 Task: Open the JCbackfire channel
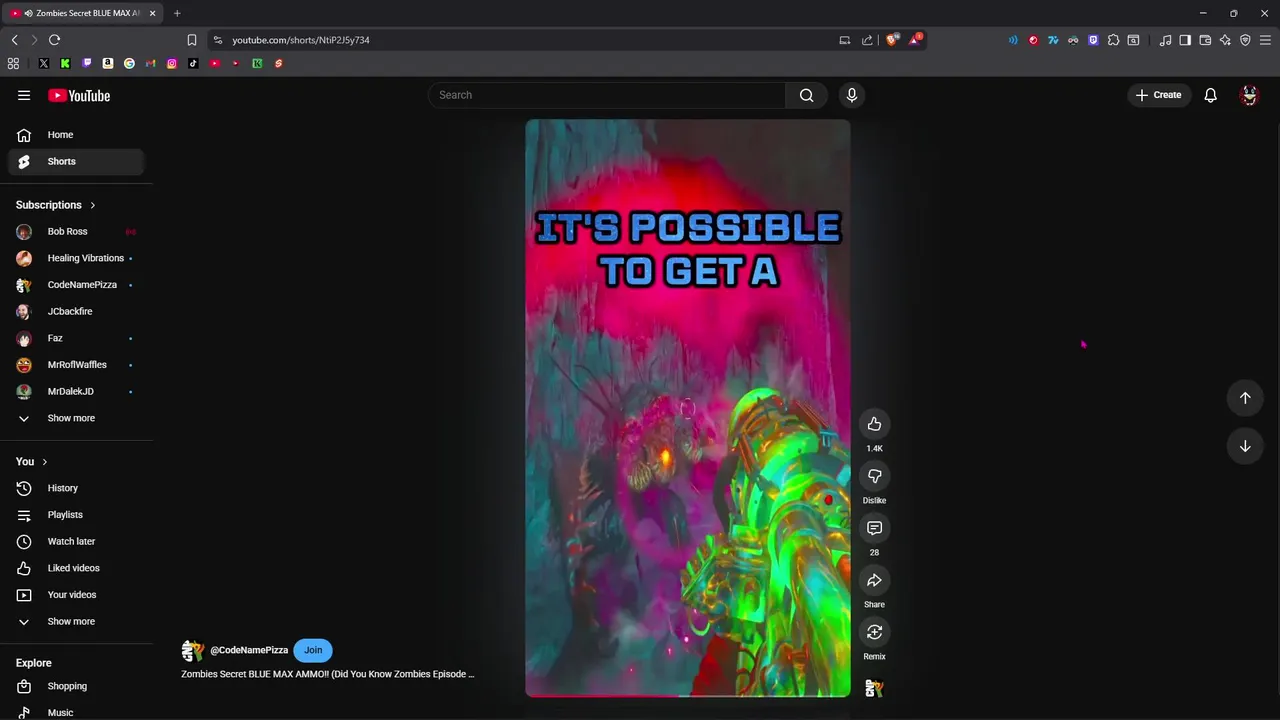tap(76, 311)
